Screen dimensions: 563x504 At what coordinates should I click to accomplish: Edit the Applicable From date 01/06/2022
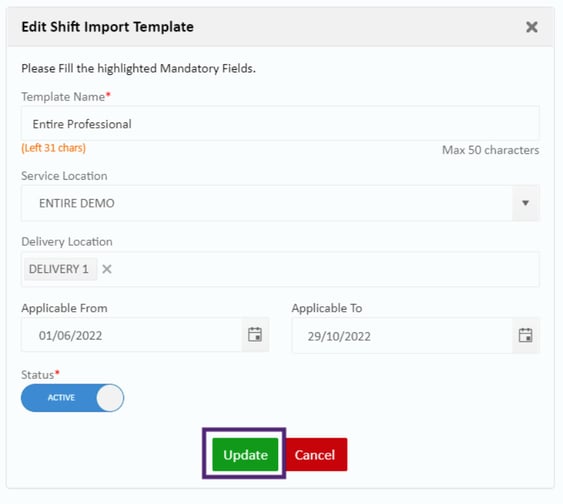[132, 335]
